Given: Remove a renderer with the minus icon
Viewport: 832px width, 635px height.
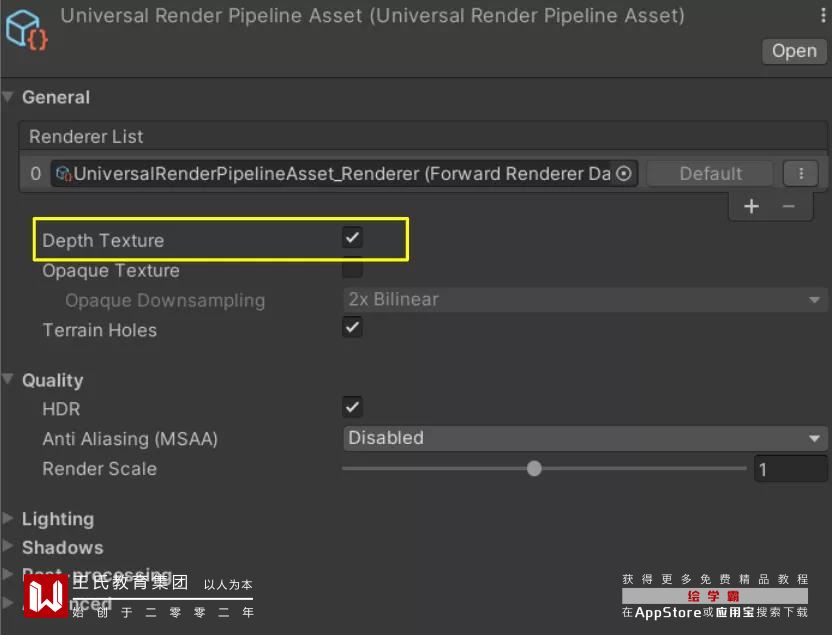Looking at the screenshot, I should (789, 206).
